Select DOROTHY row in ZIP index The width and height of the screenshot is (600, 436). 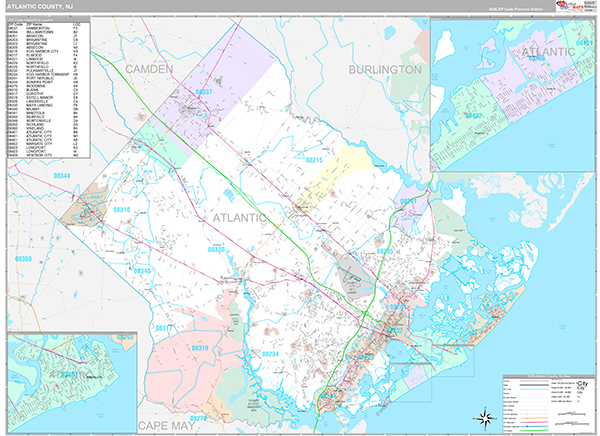44,93
